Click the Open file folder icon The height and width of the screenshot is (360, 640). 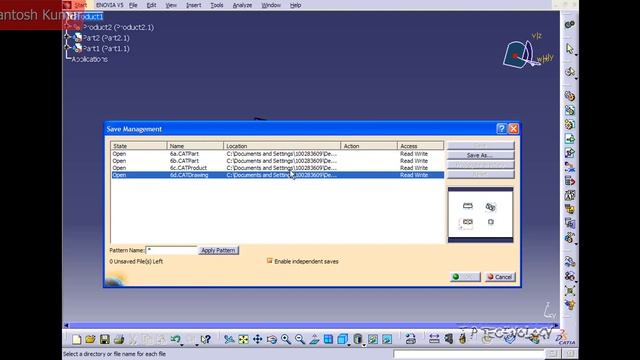(x=90, y=339)
